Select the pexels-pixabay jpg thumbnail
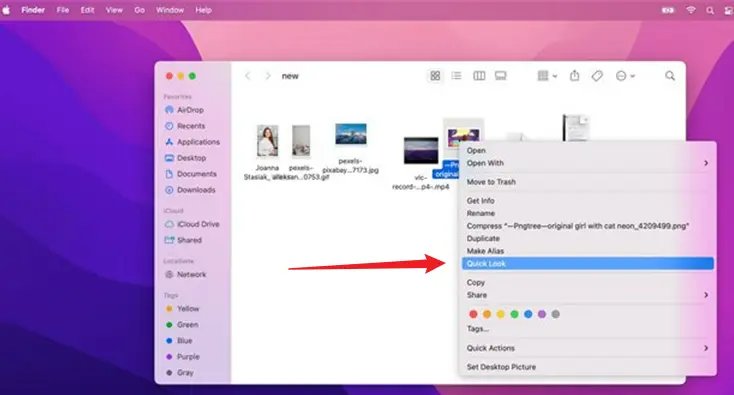 351,134
